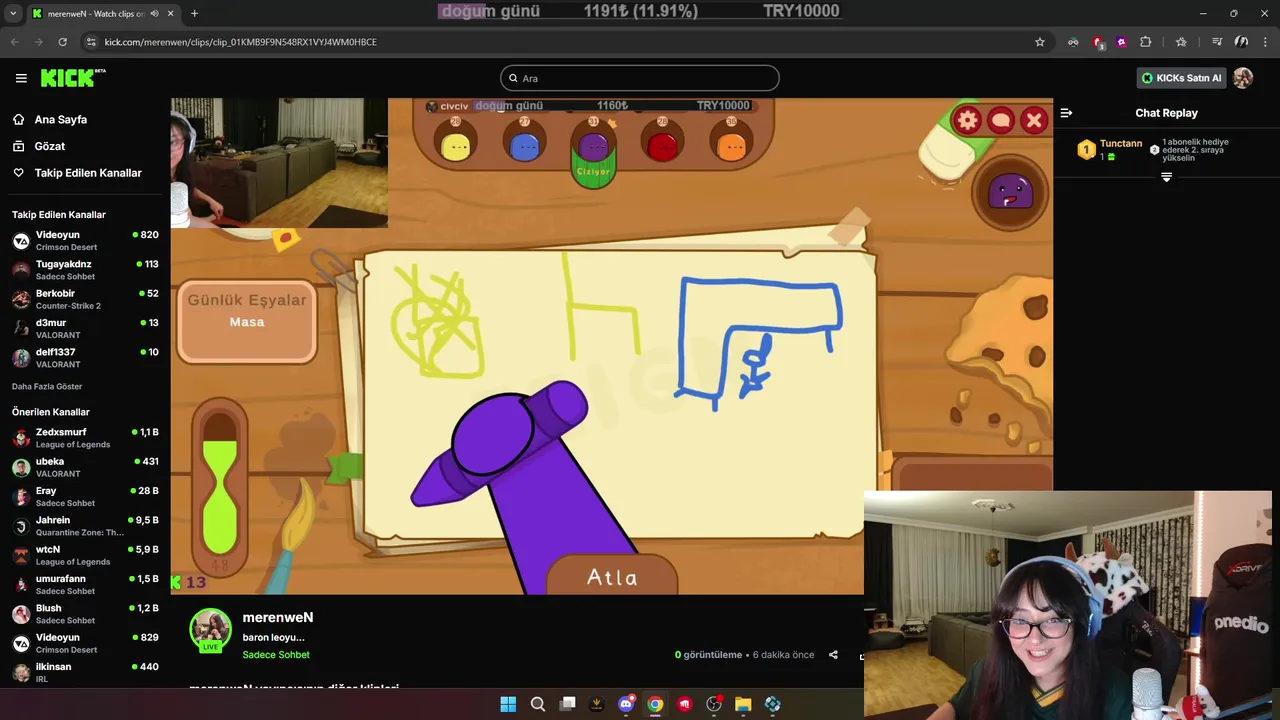Open Eray recommended channel
The image size is (1280, 720).
tap(85, 496)
